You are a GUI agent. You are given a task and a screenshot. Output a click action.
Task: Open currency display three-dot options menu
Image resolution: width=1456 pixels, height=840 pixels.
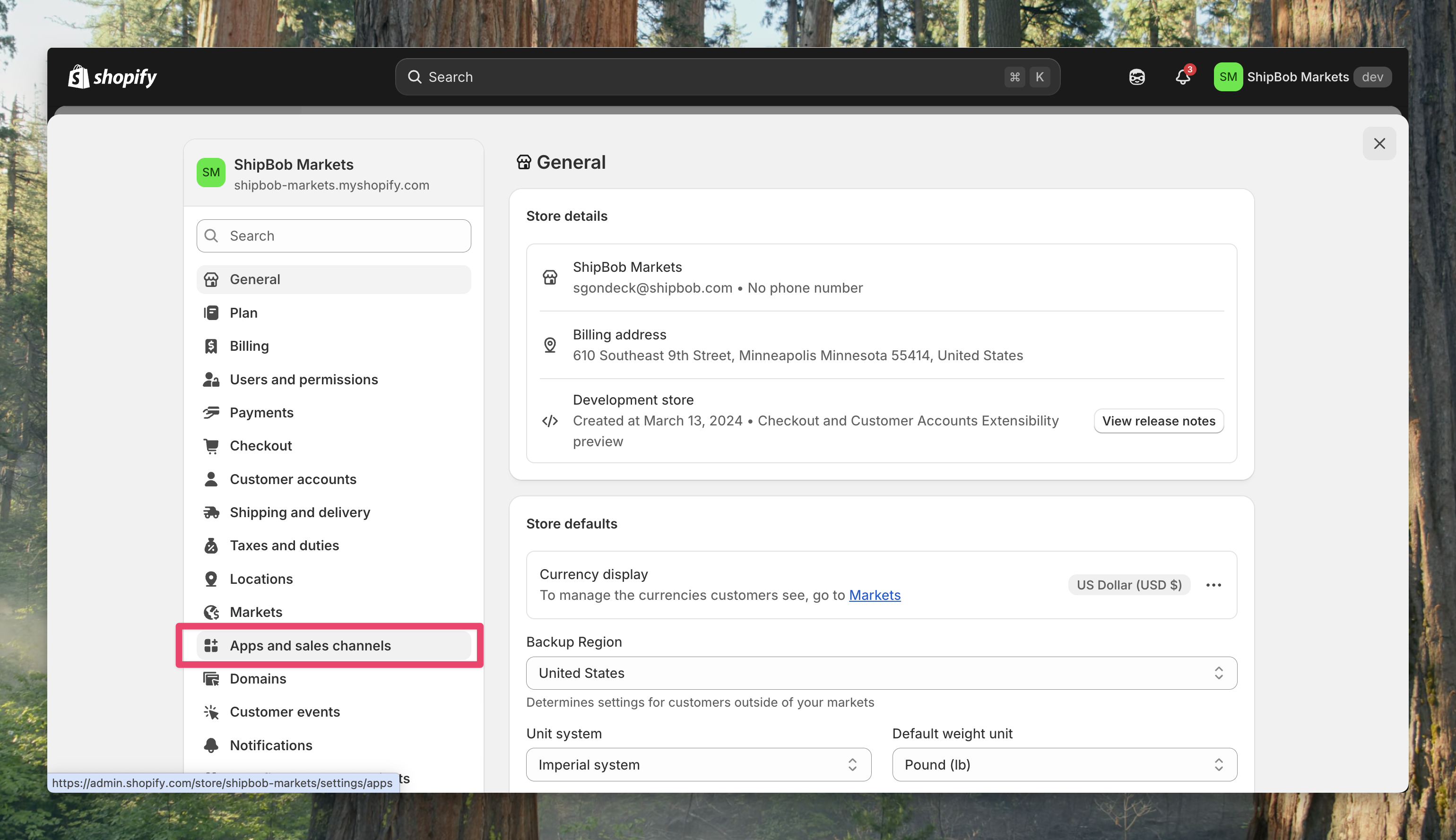pos(1213,585)
